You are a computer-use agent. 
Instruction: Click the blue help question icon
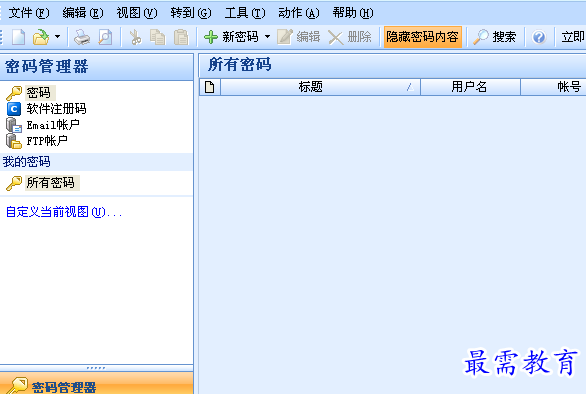pos(539,37)
